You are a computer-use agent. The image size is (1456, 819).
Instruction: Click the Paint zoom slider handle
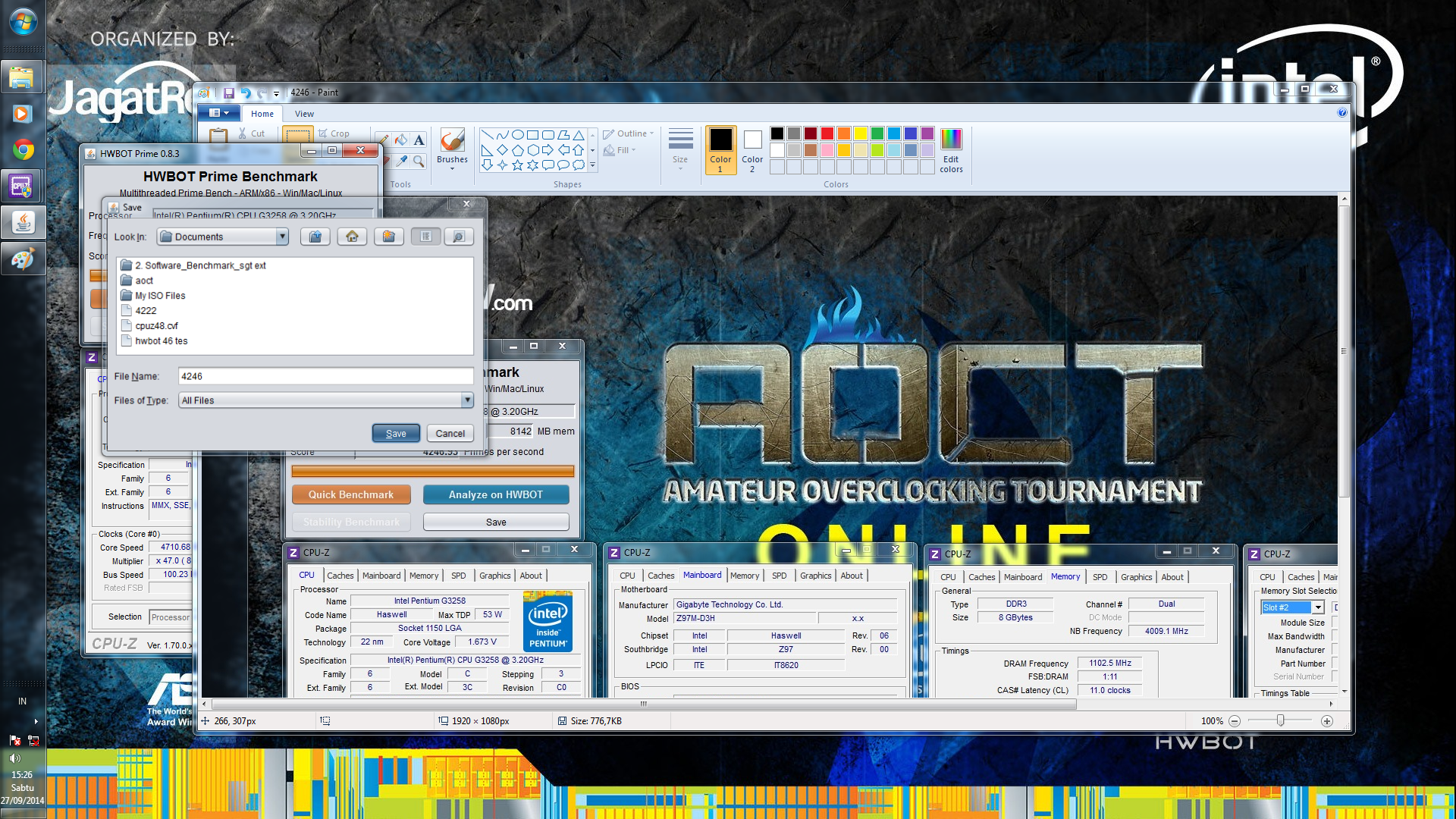tap(1281, 721)
